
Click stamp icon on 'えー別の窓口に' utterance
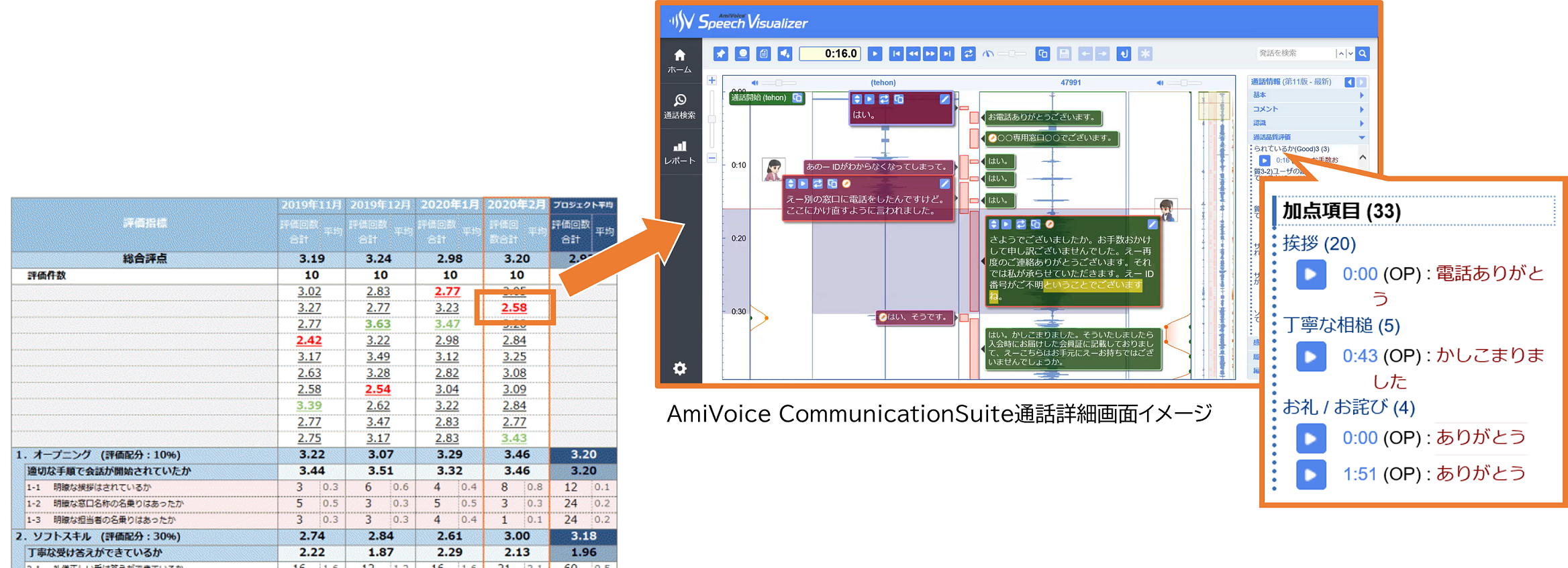[x=846, y=183]
